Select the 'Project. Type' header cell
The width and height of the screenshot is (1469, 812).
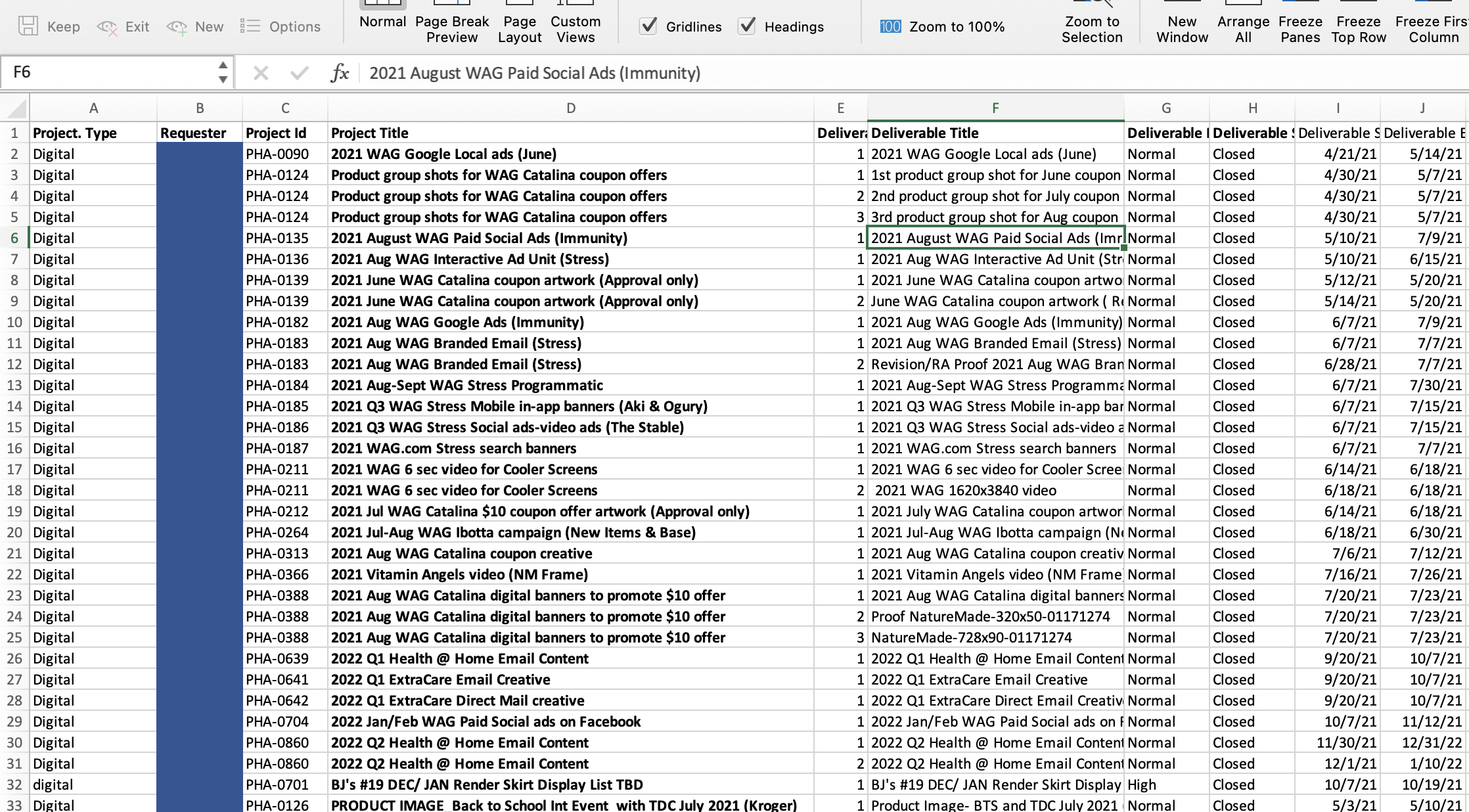93,133
